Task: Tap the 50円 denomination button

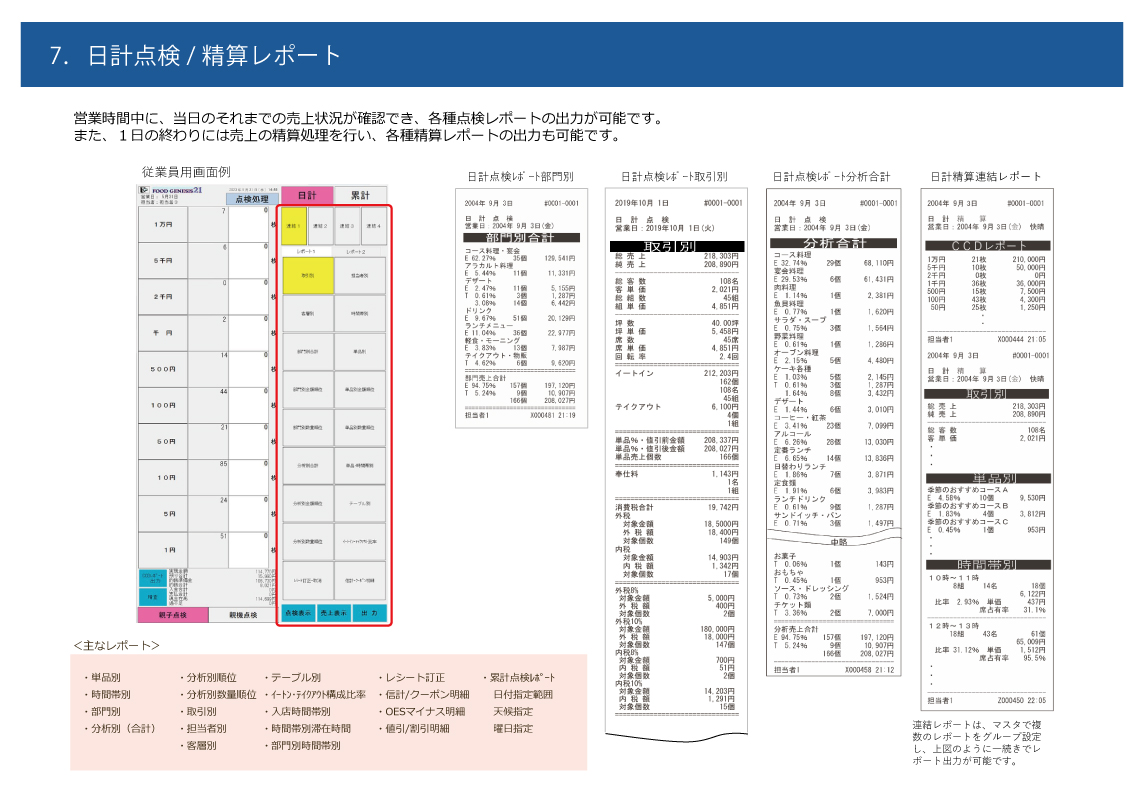Action: (x=163, y=442)
